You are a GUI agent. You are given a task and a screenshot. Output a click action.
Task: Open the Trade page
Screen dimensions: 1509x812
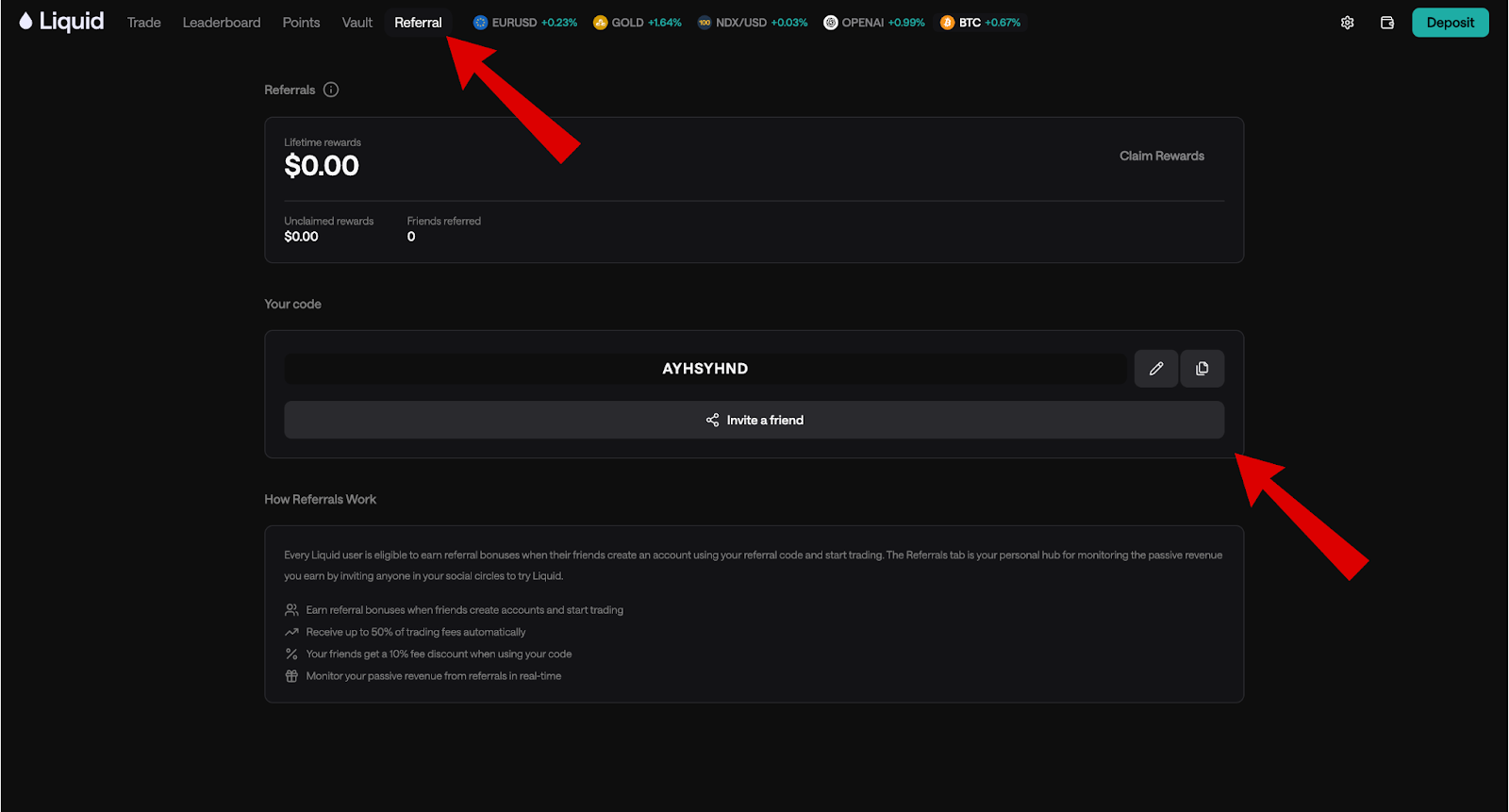(144, 23)
